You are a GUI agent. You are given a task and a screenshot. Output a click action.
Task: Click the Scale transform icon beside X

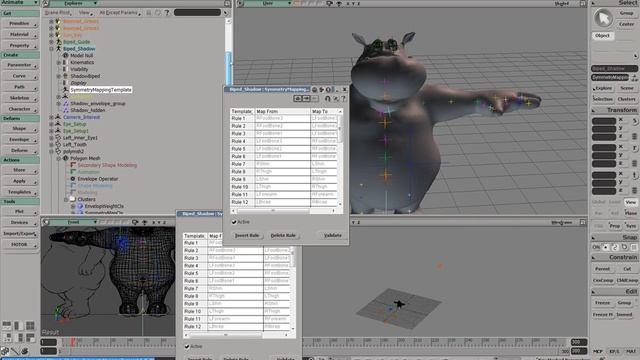(635, 121)
